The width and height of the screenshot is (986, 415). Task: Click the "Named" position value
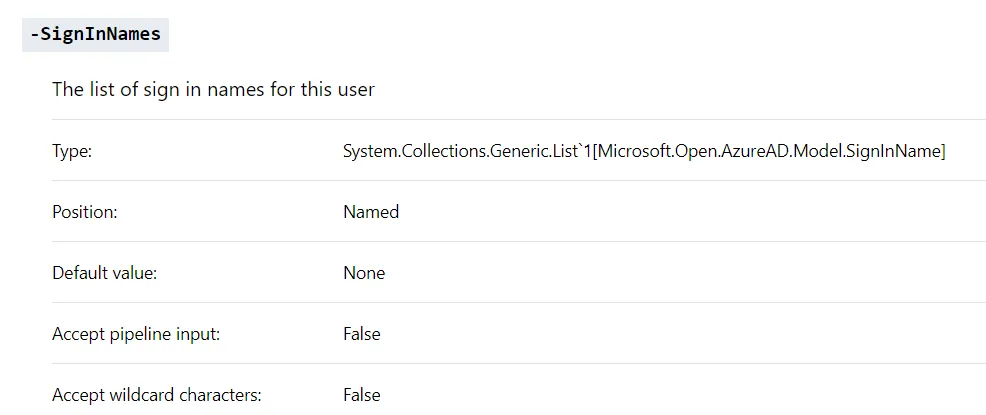(x=371, y=212)
